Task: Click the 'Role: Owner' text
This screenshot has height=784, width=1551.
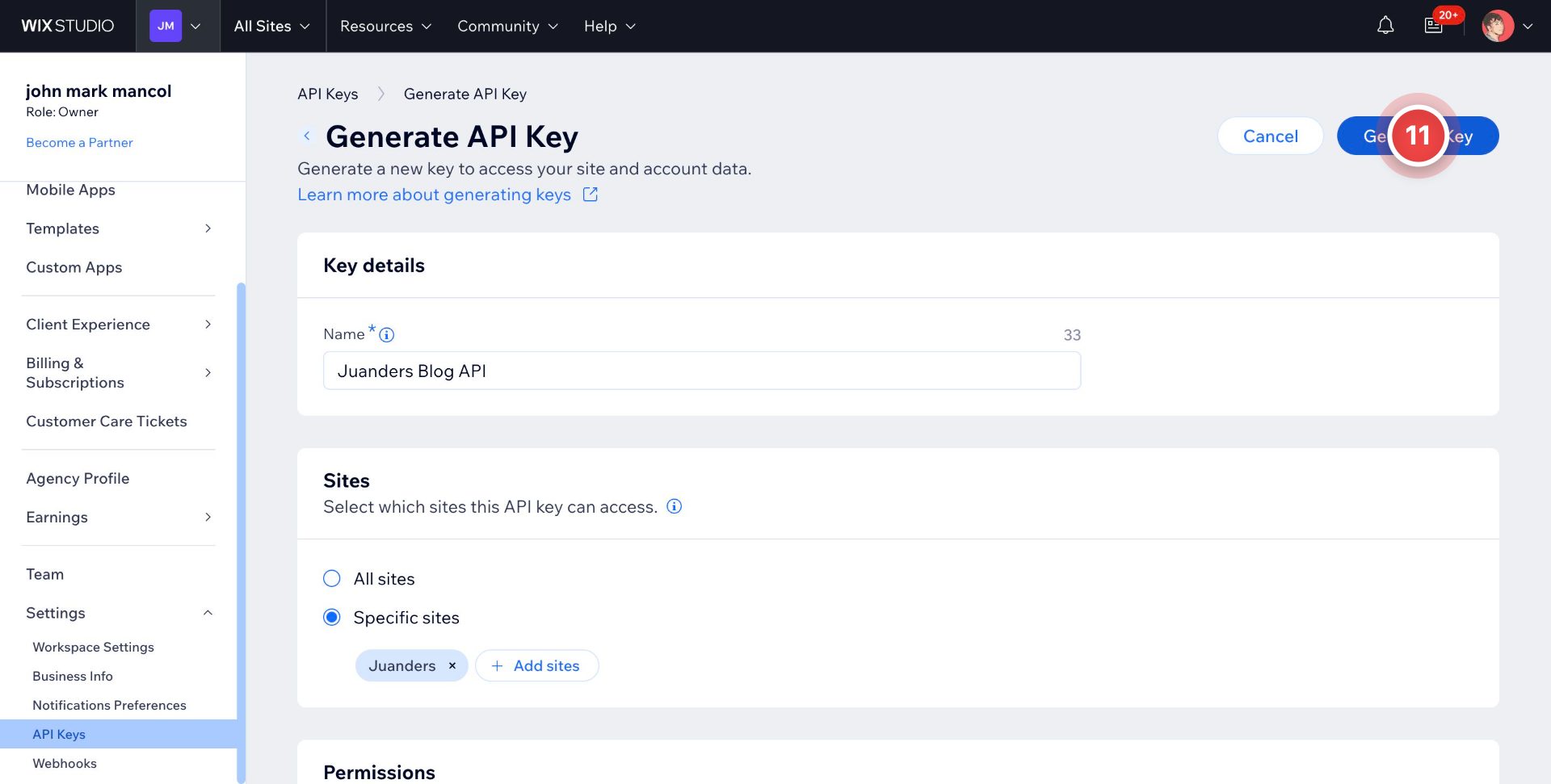Action: click(x=62, y=111)
